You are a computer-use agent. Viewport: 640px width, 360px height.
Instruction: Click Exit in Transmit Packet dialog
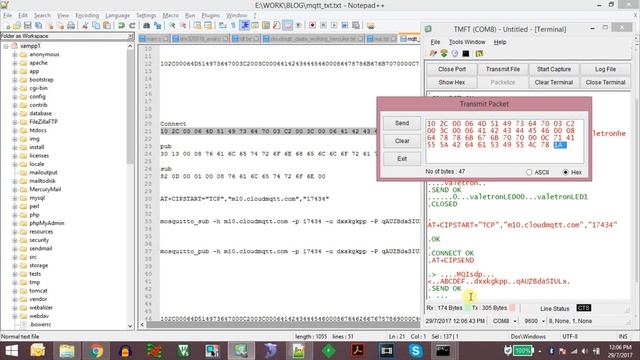click(x=402, y=159)
